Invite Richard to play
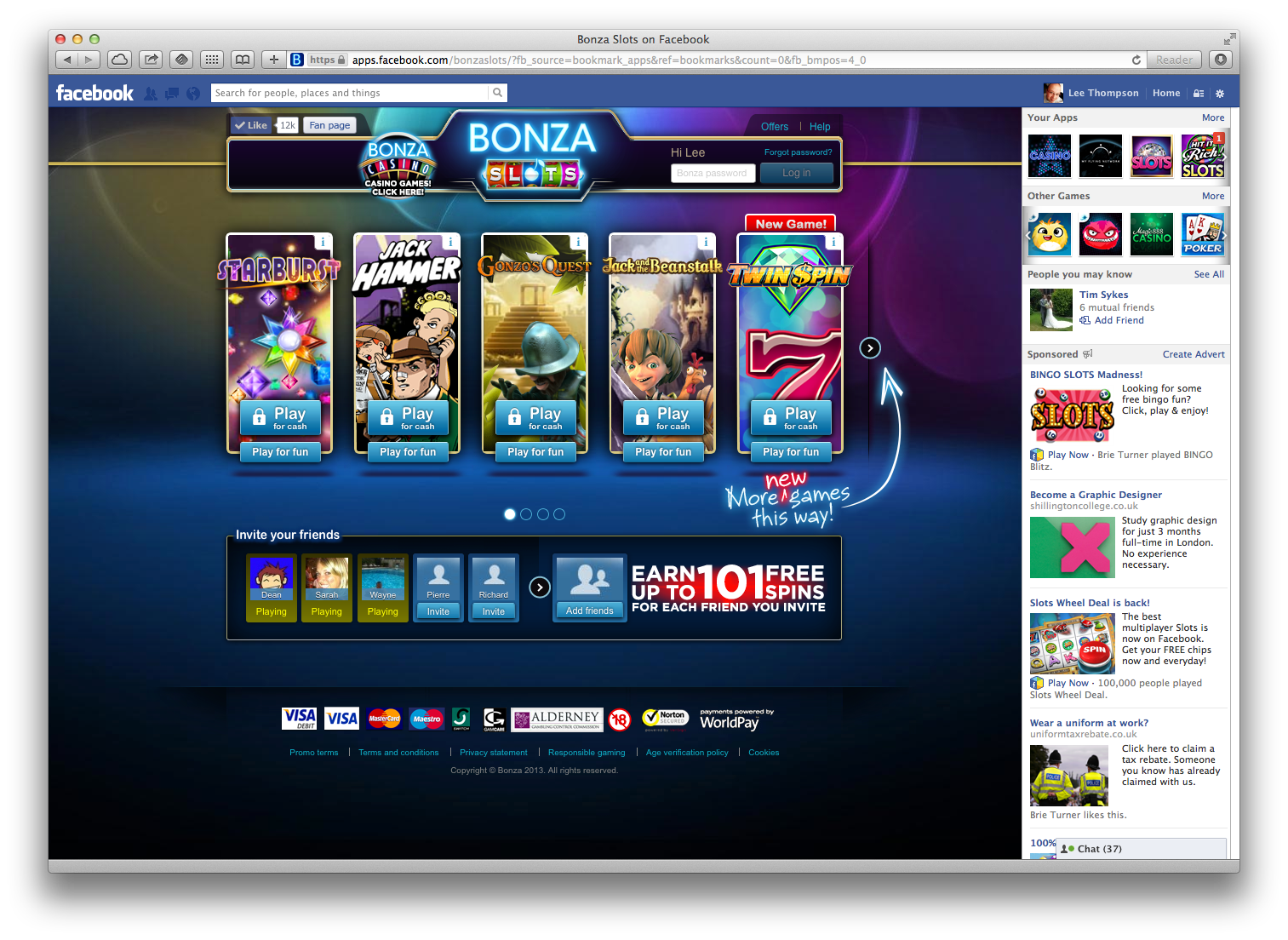 coord(494,611)
